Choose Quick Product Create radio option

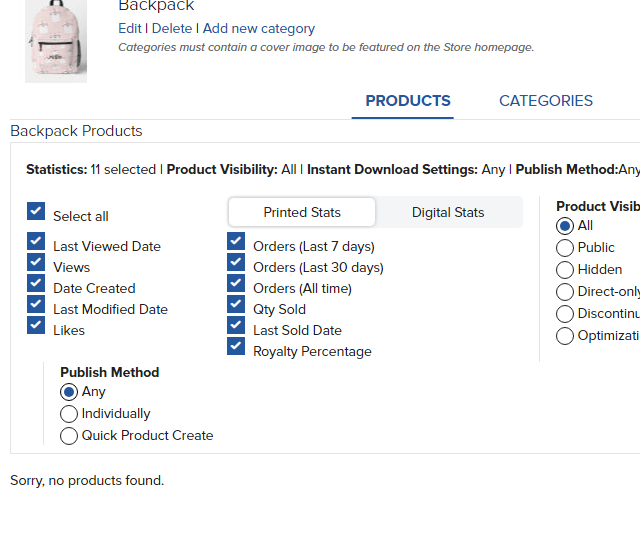click(x=69, y=436)
